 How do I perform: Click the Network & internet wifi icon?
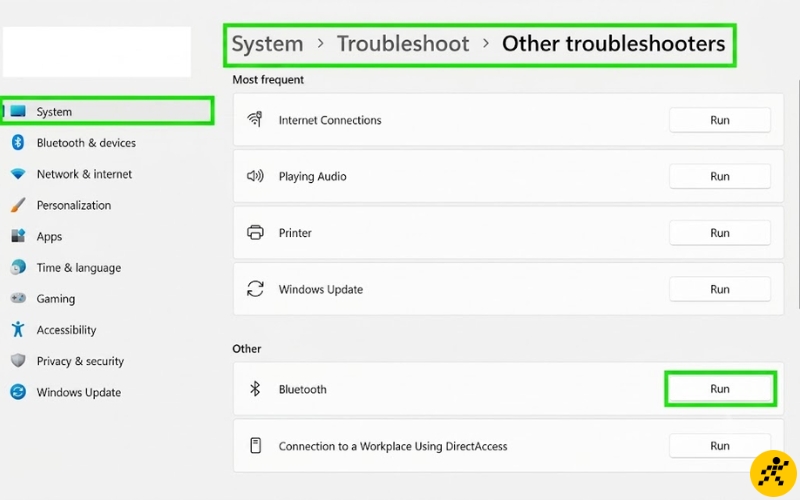click(18, 174)
